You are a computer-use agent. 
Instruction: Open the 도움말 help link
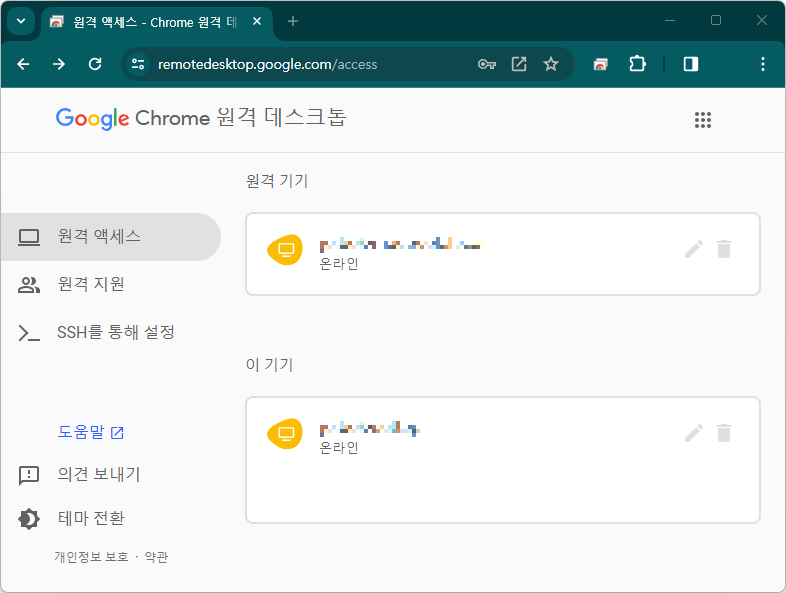[x=91, y=432]
